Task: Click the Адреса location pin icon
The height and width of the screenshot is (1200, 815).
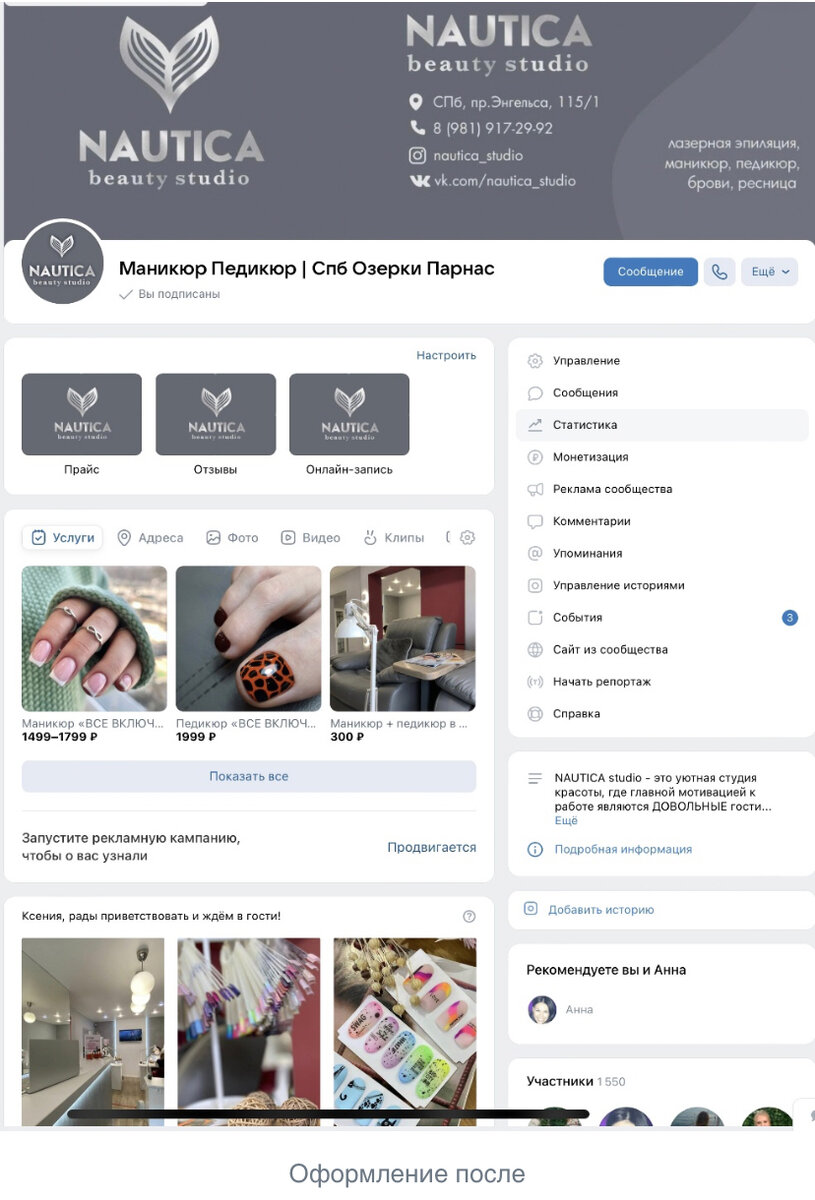Action: (x=124, y=537)
